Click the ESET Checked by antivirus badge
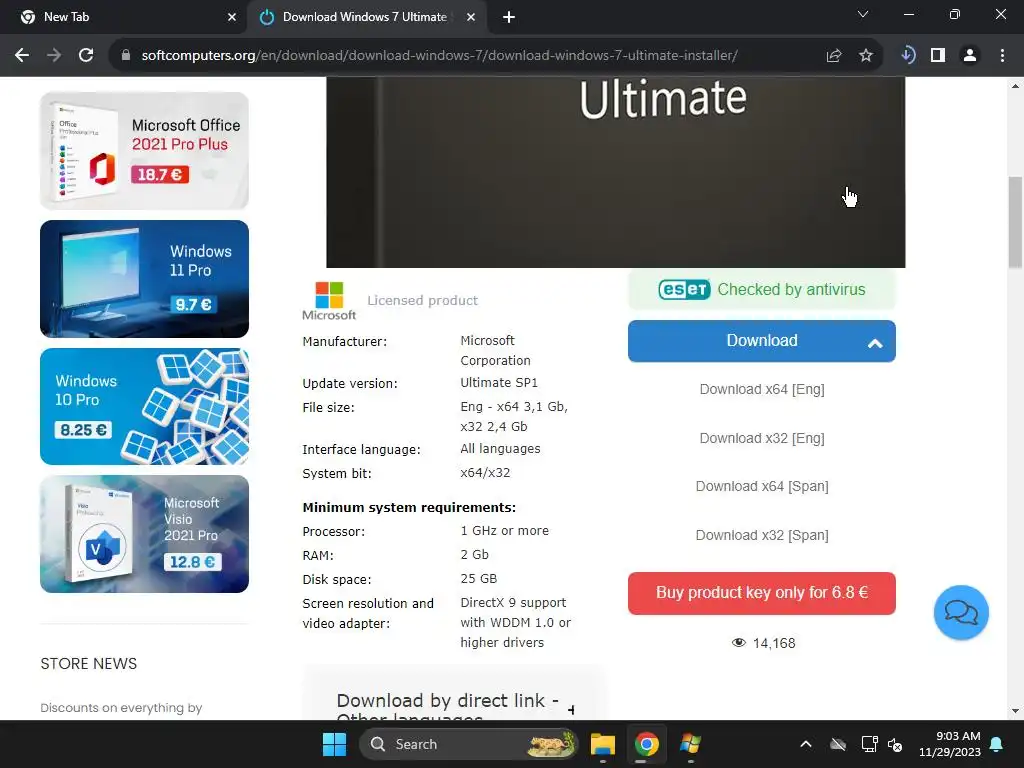 (761, 289)
